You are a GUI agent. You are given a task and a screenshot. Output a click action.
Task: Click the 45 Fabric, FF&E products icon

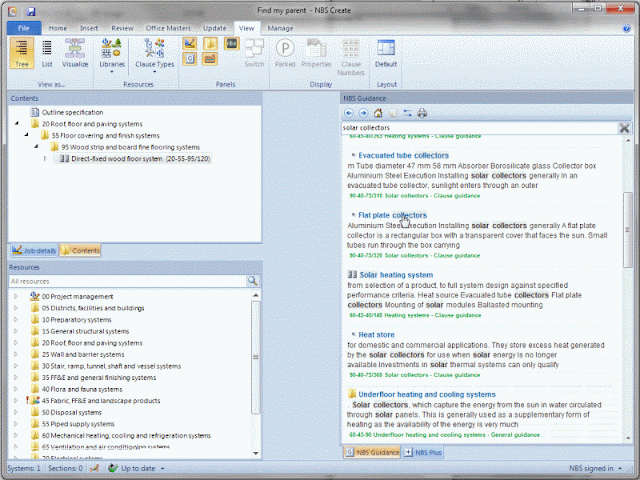tap(36, 400)
